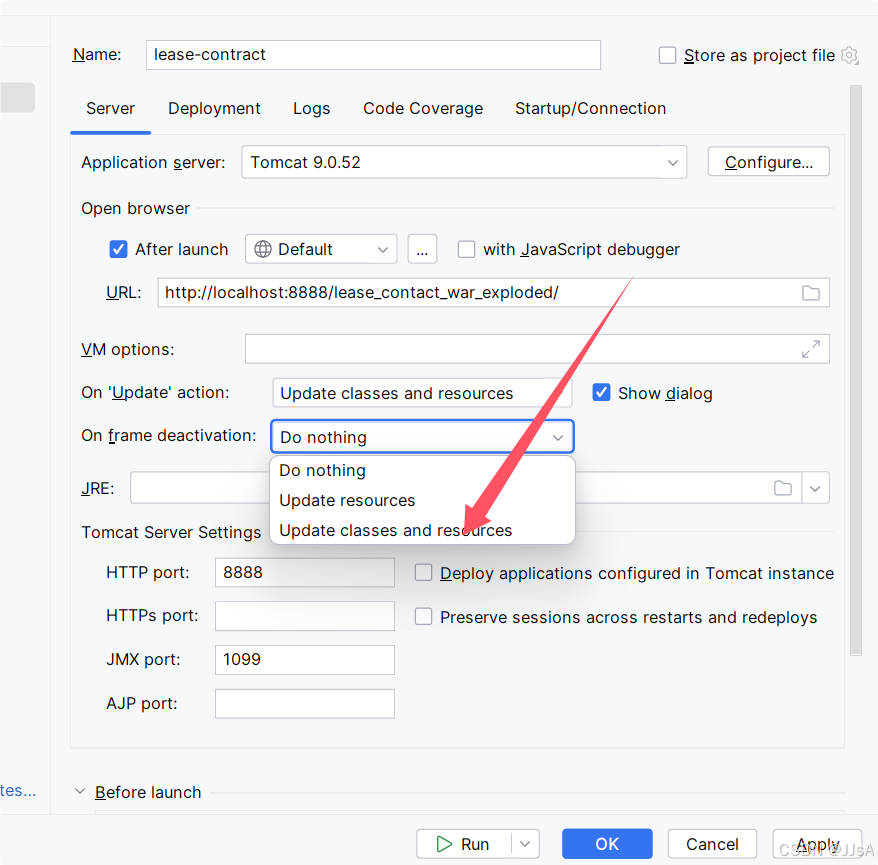This screenshot has height=865, width=878.
Task: Click the green Run play icon
Action: point(444,844)
